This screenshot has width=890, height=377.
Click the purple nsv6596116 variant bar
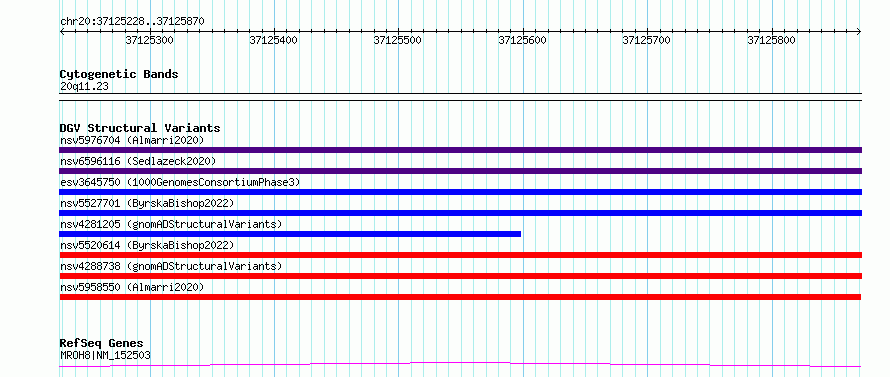(x=460, y=171)
